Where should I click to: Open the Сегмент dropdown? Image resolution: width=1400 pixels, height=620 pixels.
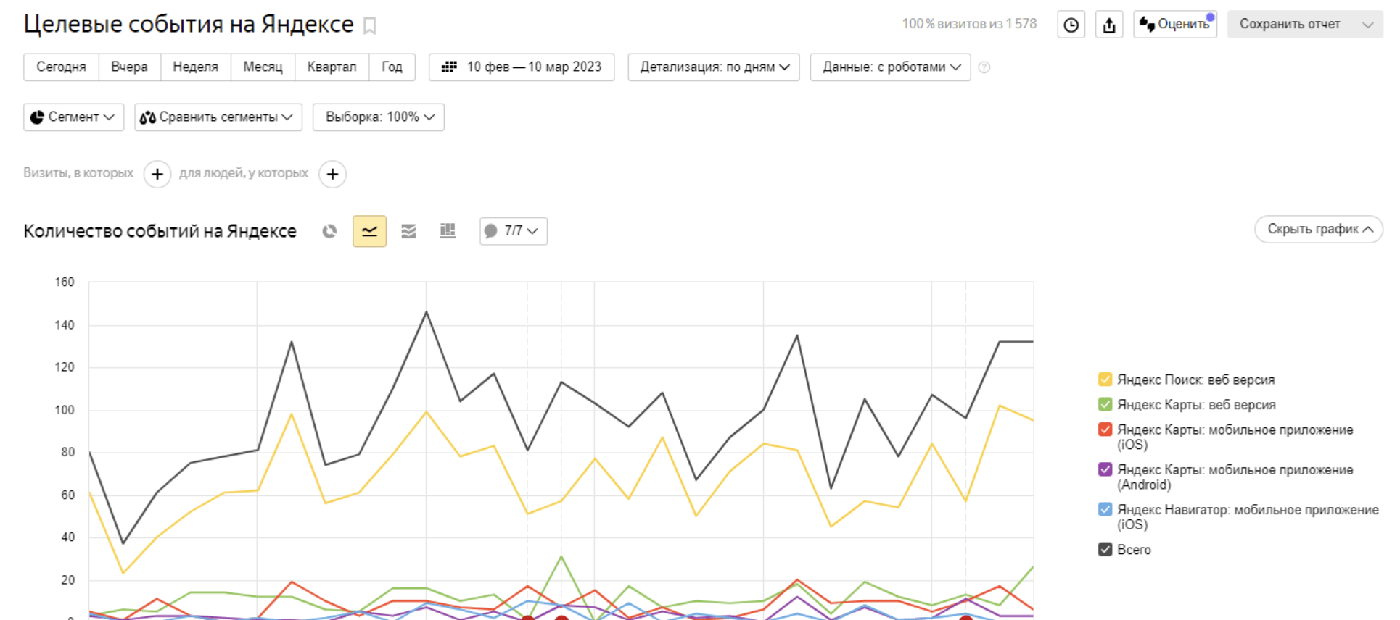tap(74, 117)
